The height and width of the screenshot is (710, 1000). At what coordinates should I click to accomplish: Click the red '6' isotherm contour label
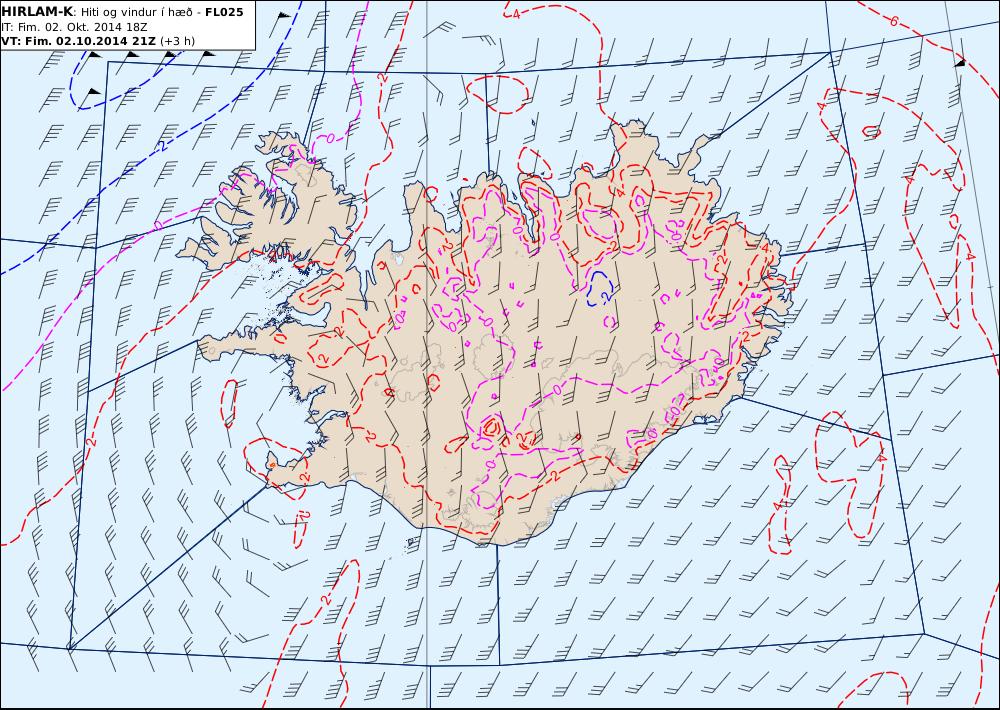(893, 21)
